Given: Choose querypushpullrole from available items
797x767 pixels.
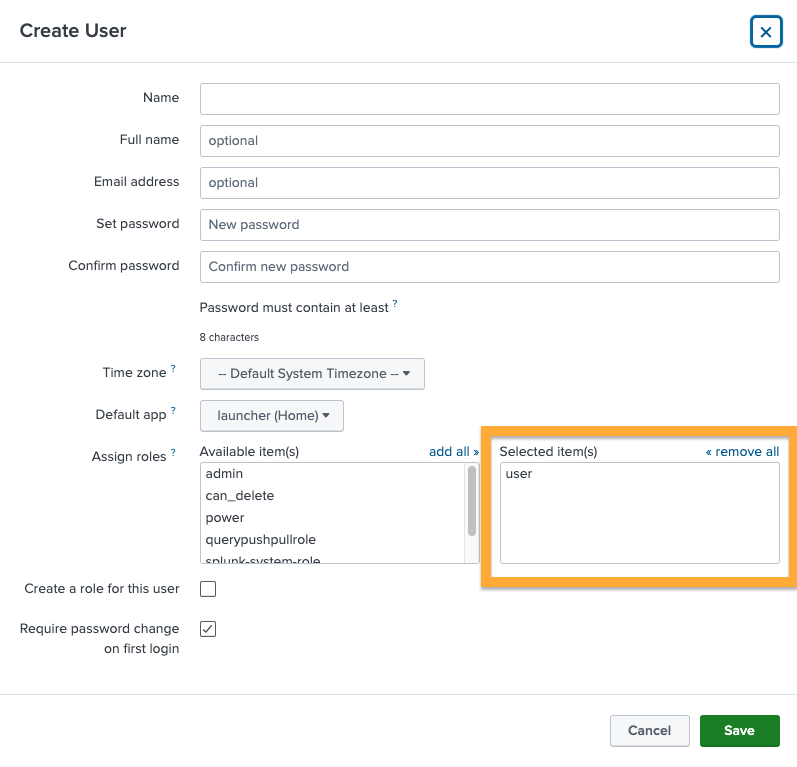Looking at the screenshot, I should click(x=260, y=540).
